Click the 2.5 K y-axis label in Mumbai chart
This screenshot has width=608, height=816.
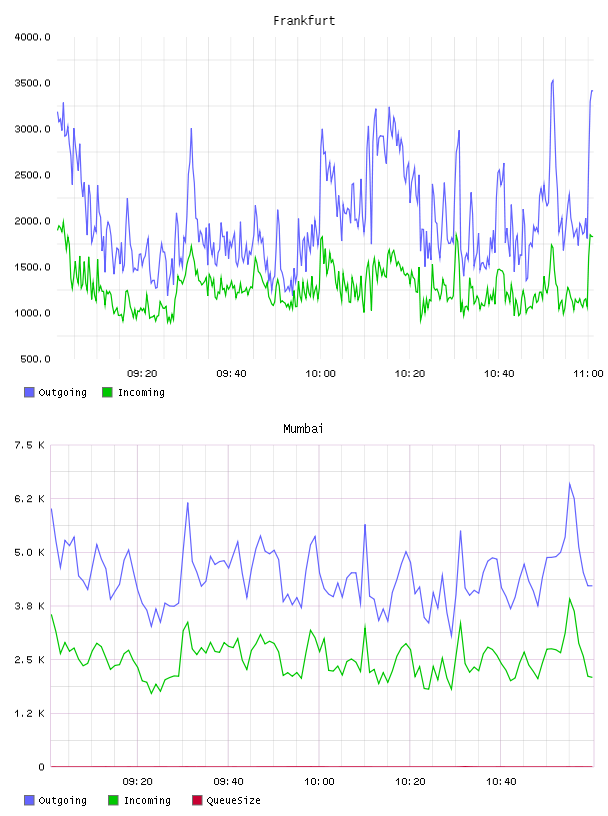[29, 659]
